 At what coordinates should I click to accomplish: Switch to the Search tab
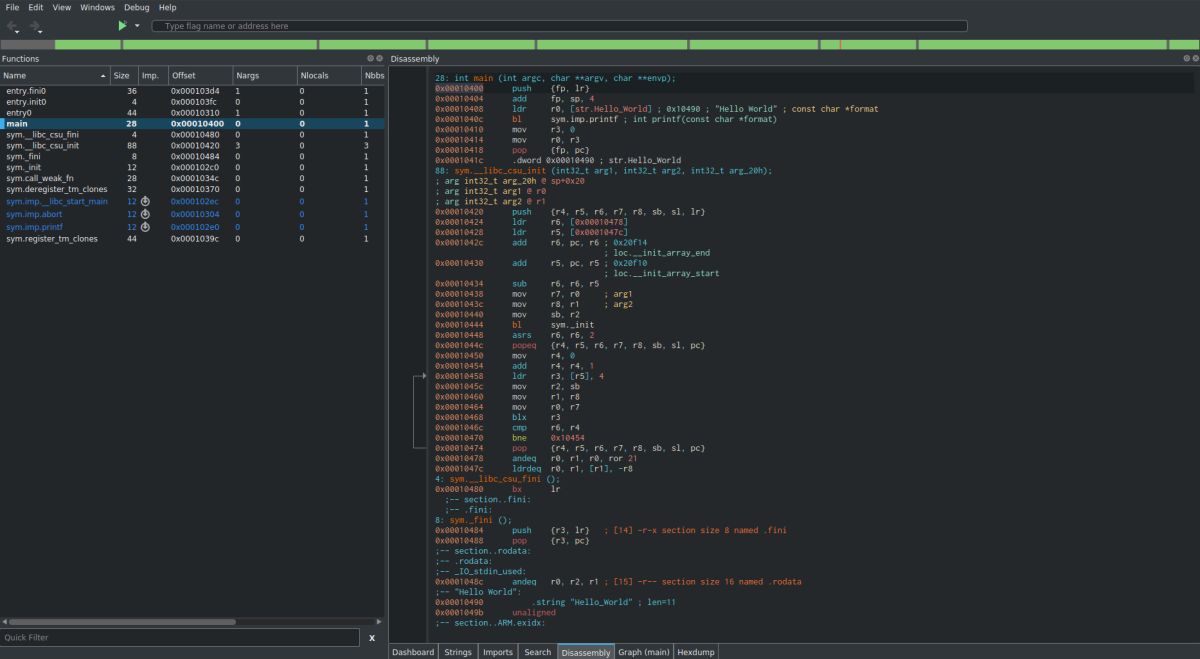[537, 652]
